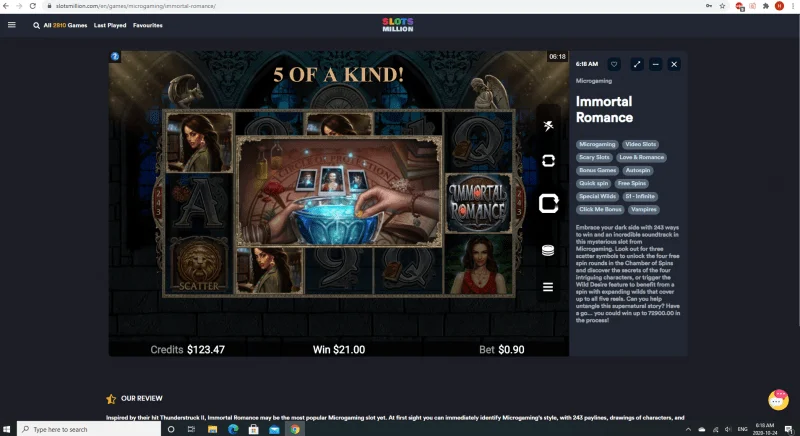Open File Explorer from taskbar
800x436 pixels.
click(212, 429)
